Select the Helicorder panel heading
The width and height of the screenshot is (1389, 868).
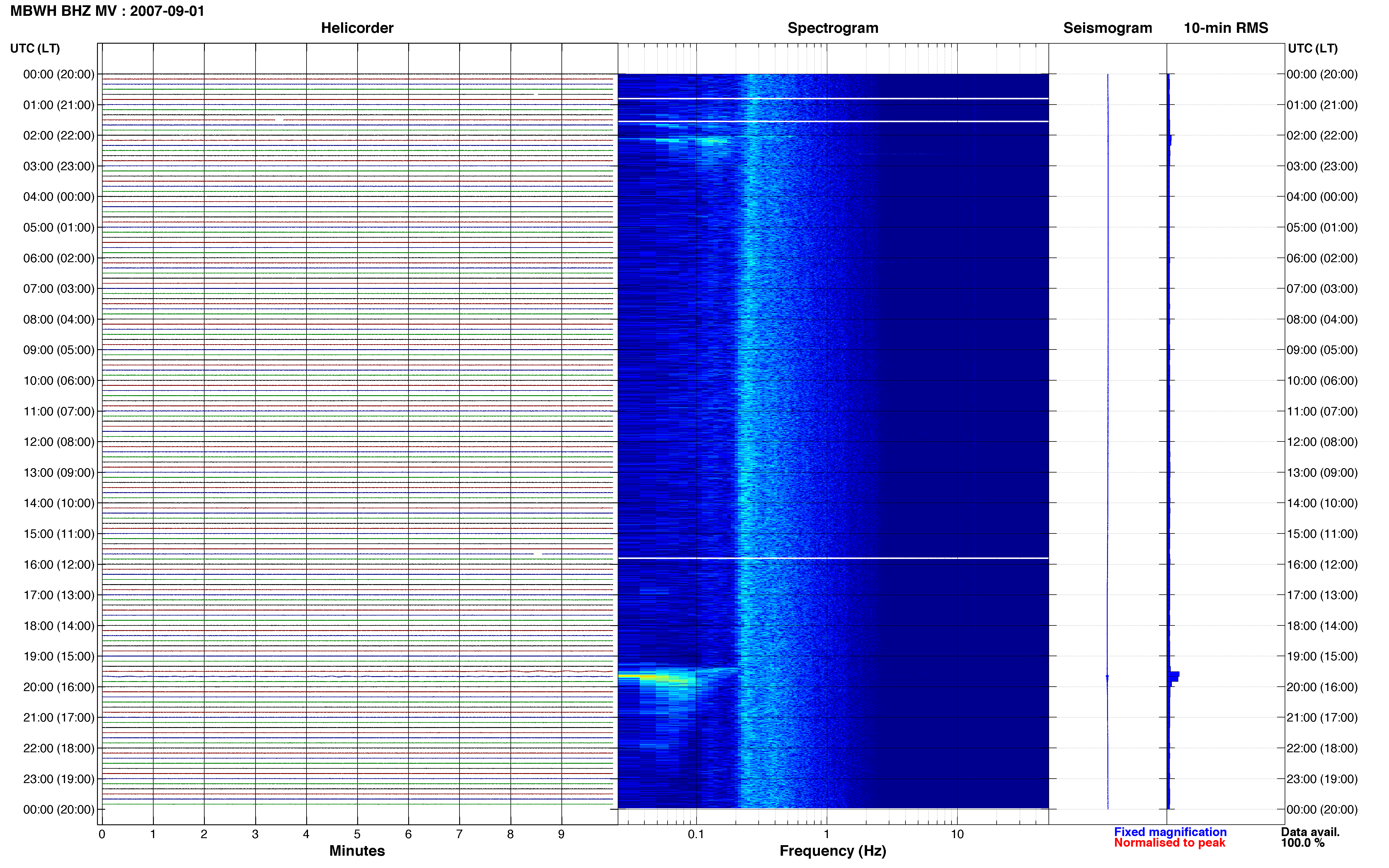click(x=357, y=28)
